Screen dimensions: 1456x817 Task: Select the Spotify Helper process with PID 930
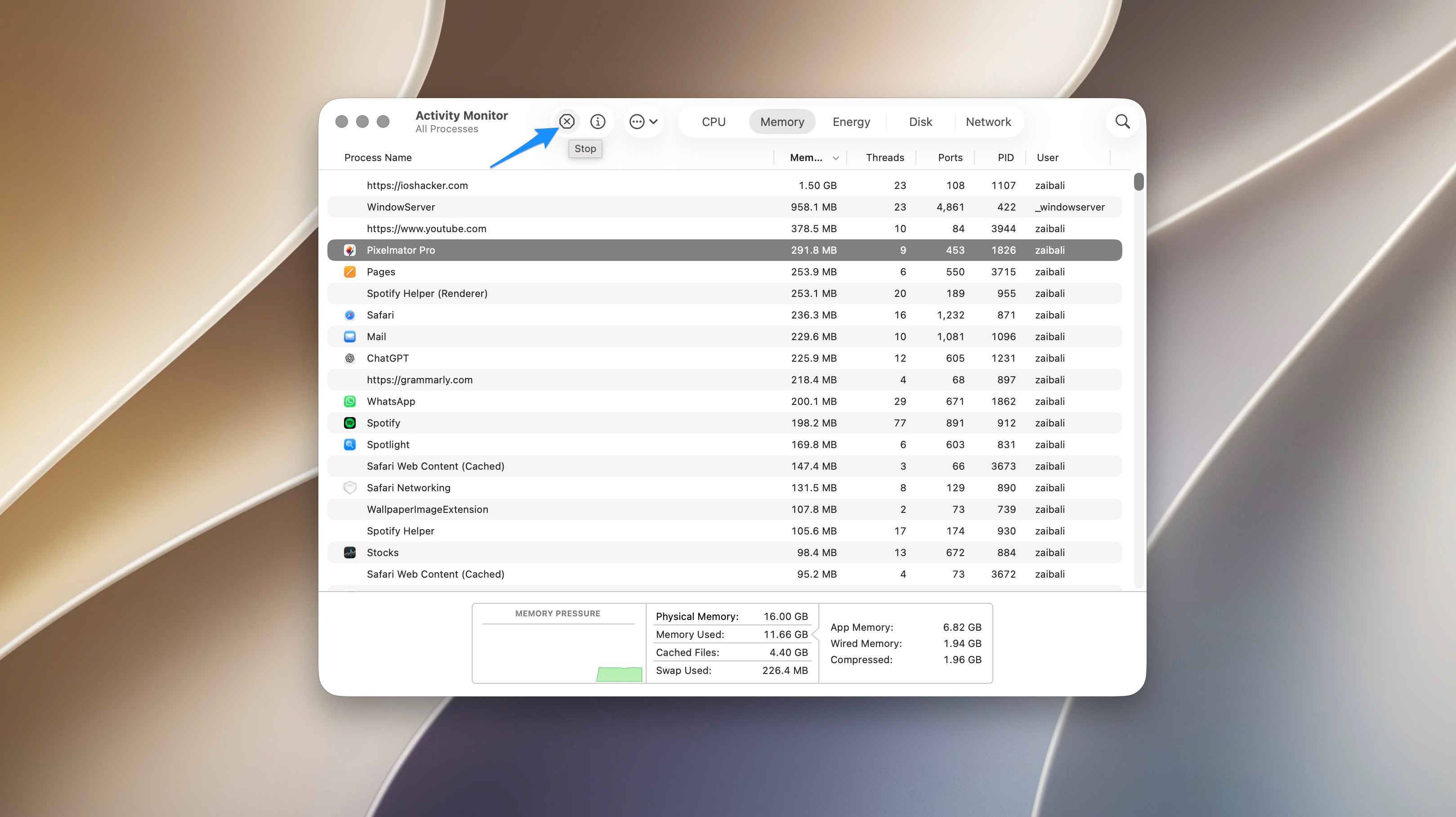point(724,531)
